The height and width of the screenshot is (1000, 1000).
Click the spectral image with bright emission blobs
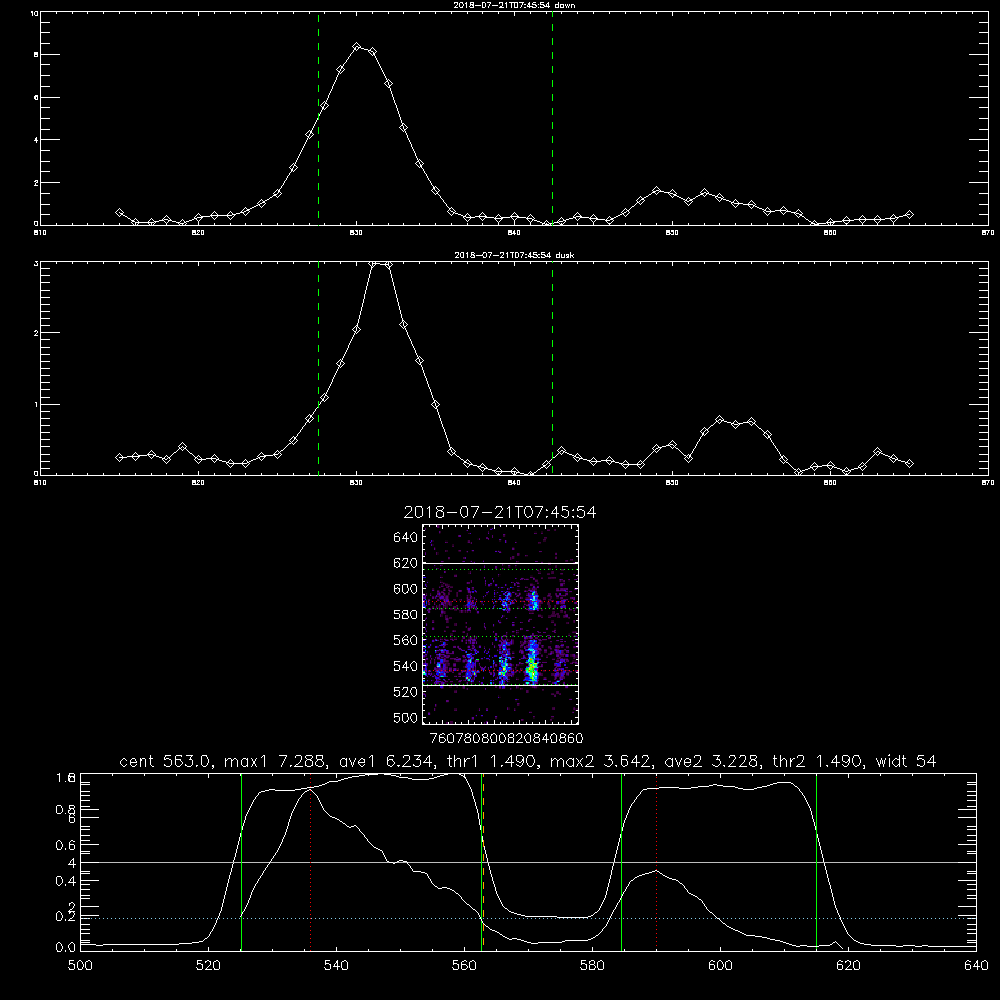pyautogui.click(x=501, y=624)
